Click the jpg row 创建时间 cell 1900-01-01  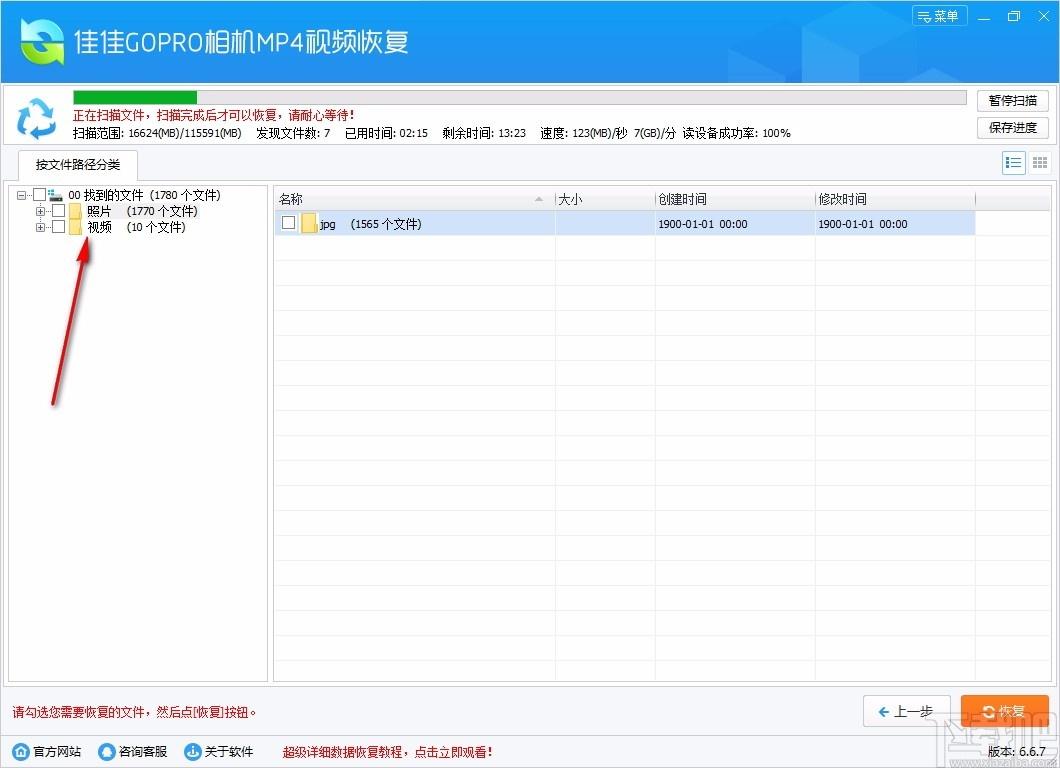702,224
